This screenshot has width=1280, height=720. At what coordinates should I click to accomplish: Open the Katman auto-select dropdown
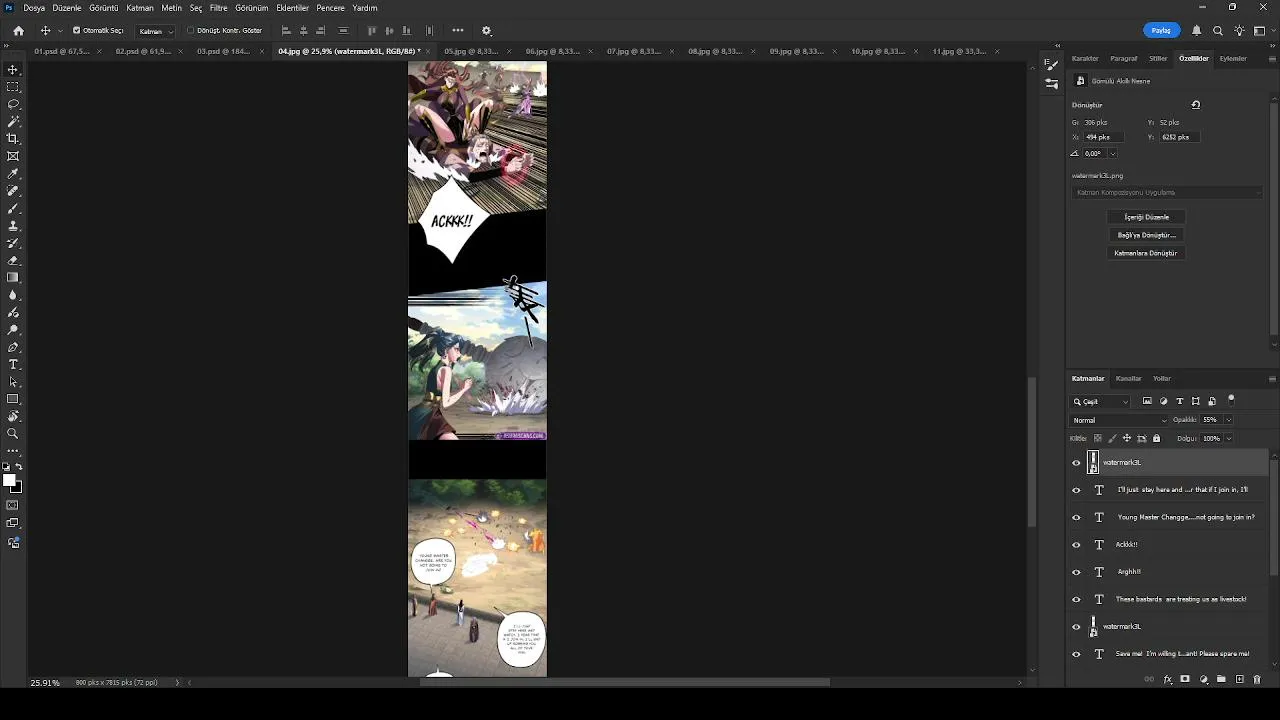coord(155,31)
